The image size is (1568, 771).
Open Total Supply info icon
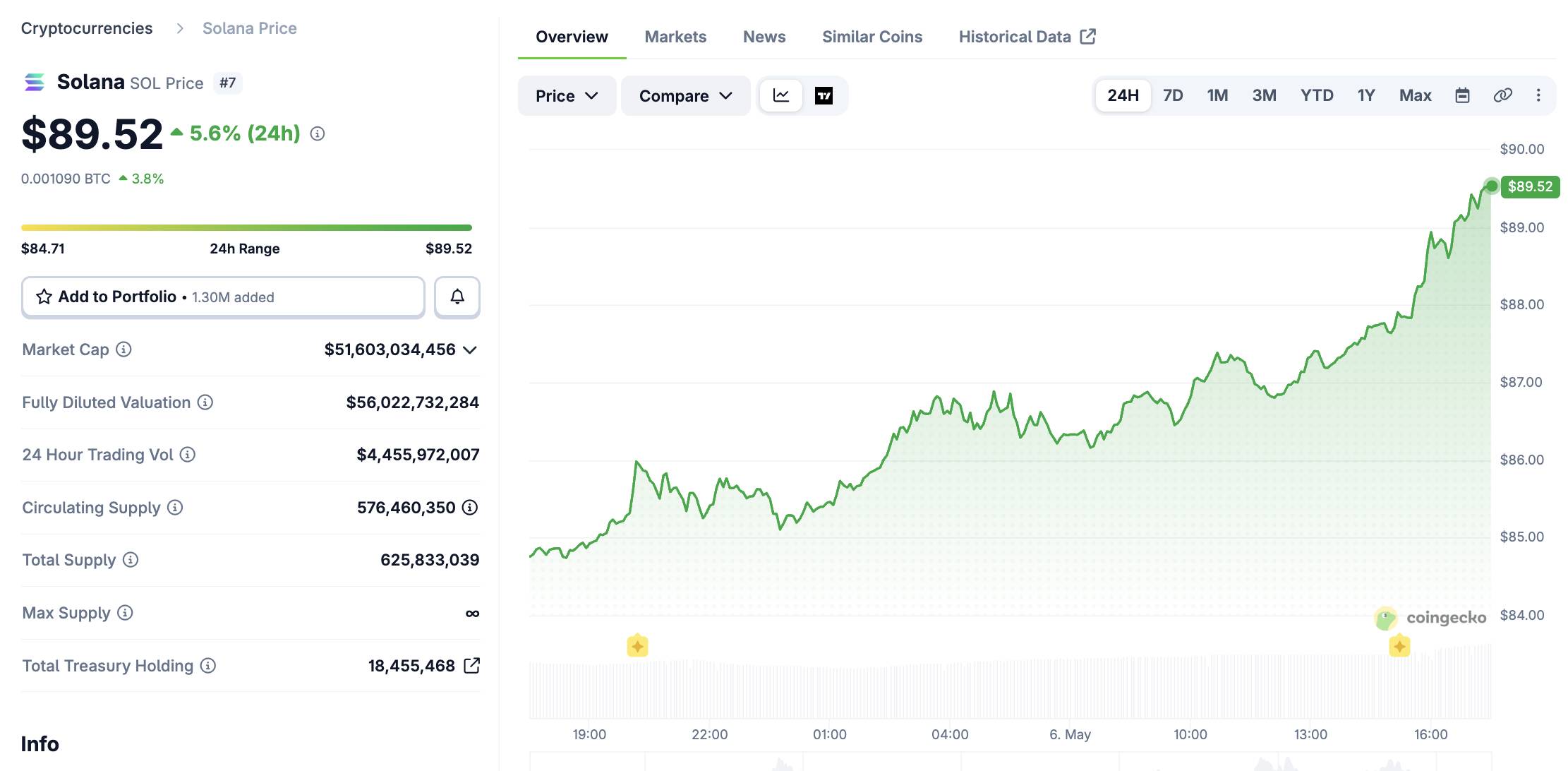pos(131,560)
